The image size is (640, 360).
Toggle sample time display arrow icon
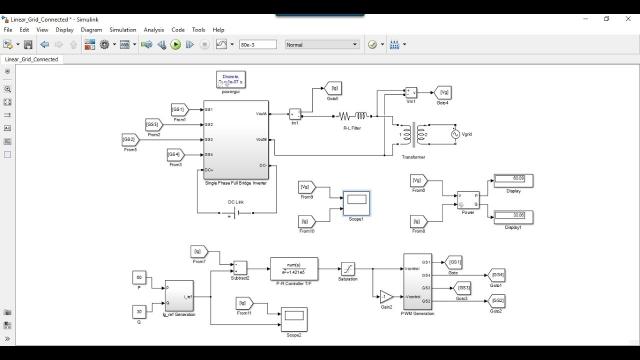(x=7, y=115)
